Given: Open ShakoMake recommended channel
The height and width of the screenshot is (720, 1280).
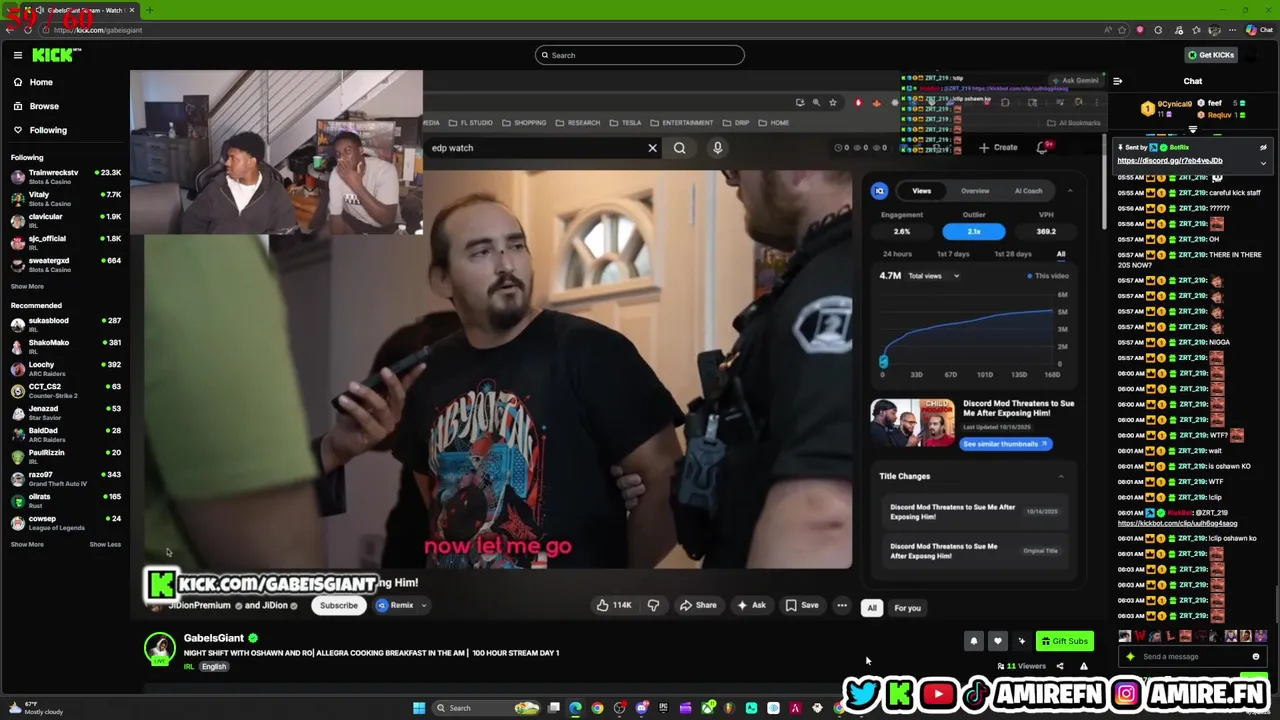Looking at the screenshot, I should point(65,346).
